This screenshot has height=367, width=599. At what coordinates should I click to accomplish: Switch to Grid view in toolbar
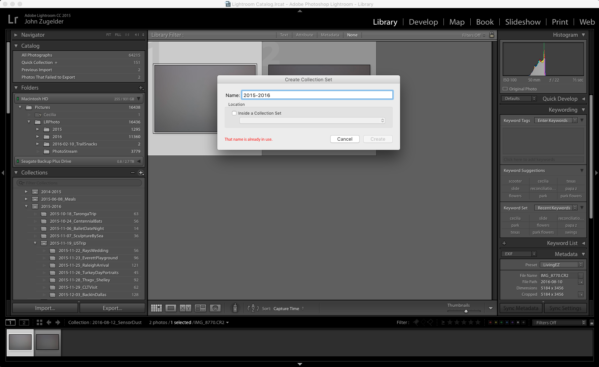click(x=156, y=308)
